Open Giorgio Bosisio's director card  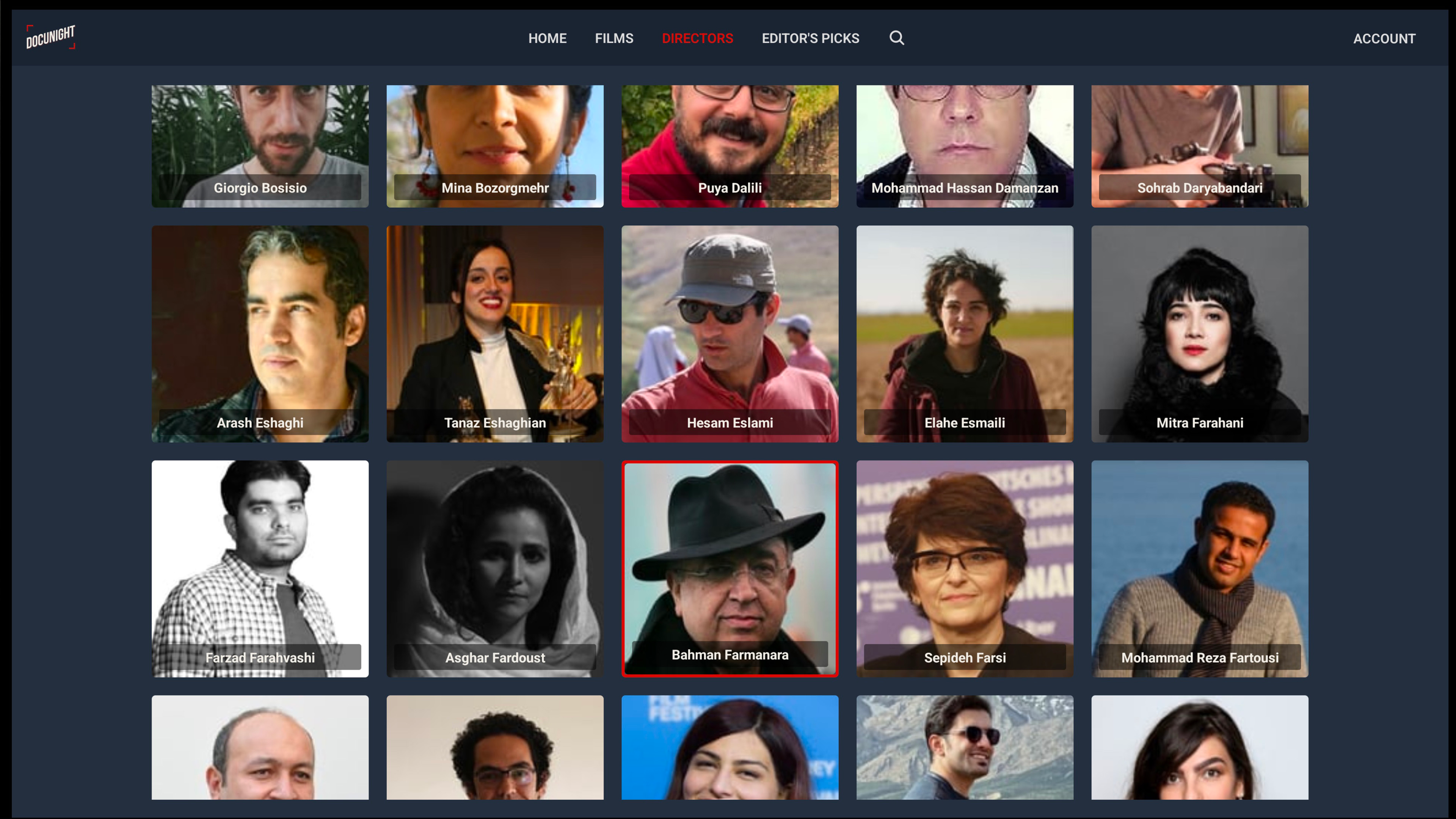coord(260,146)
